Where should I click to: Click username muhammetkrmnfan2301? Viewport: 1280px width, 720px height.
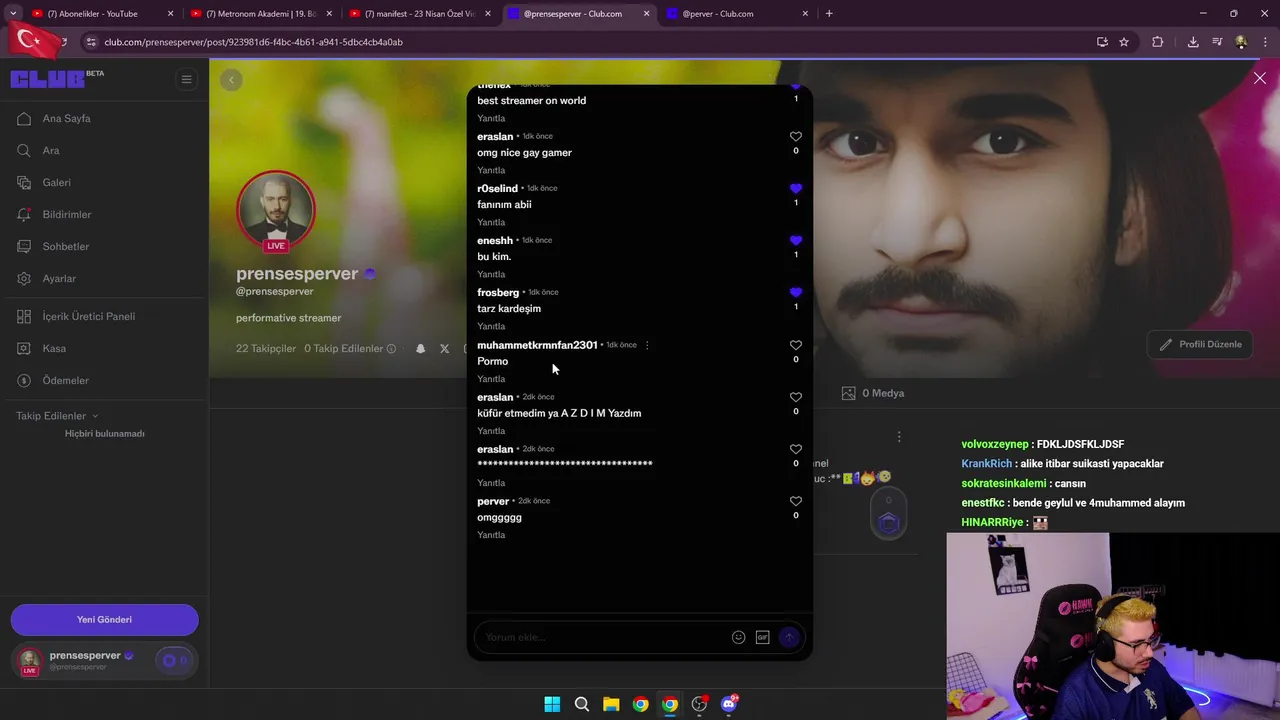[x=537, y=345]
